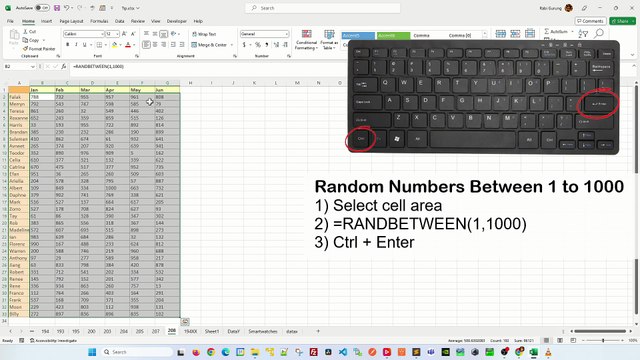This screenshot has height=360, width=640.
Task: Open Windows Start menu
Action: tap(92, 352)
